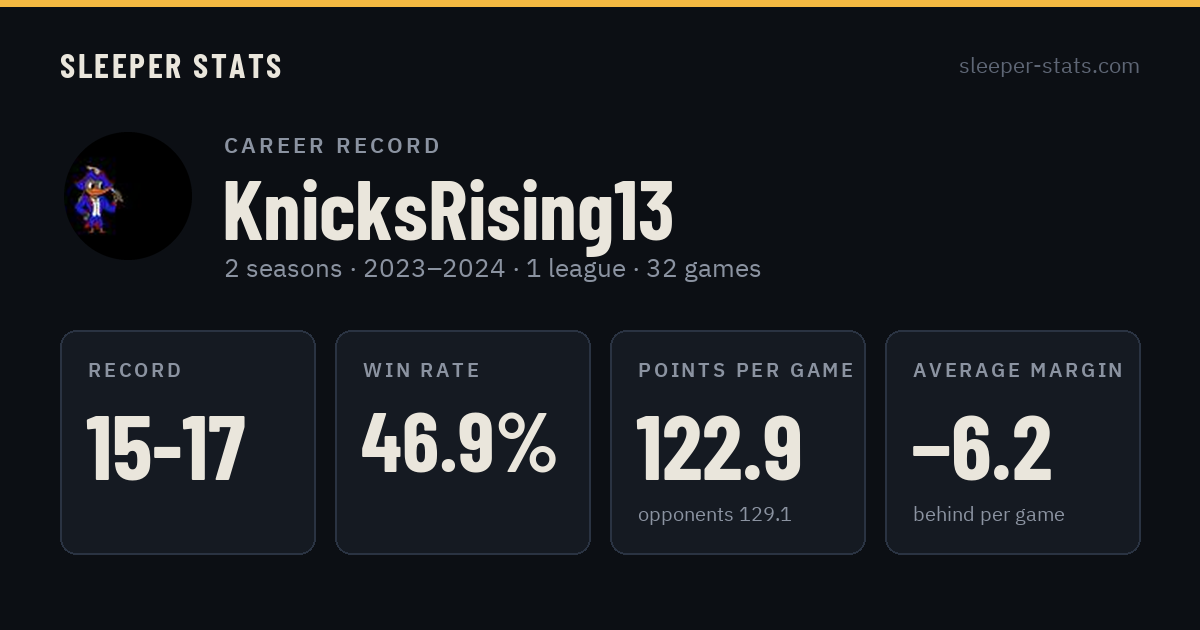The image size is (1200, 630).
Task: Click the 122.9 points value
Action: (719, 448)
